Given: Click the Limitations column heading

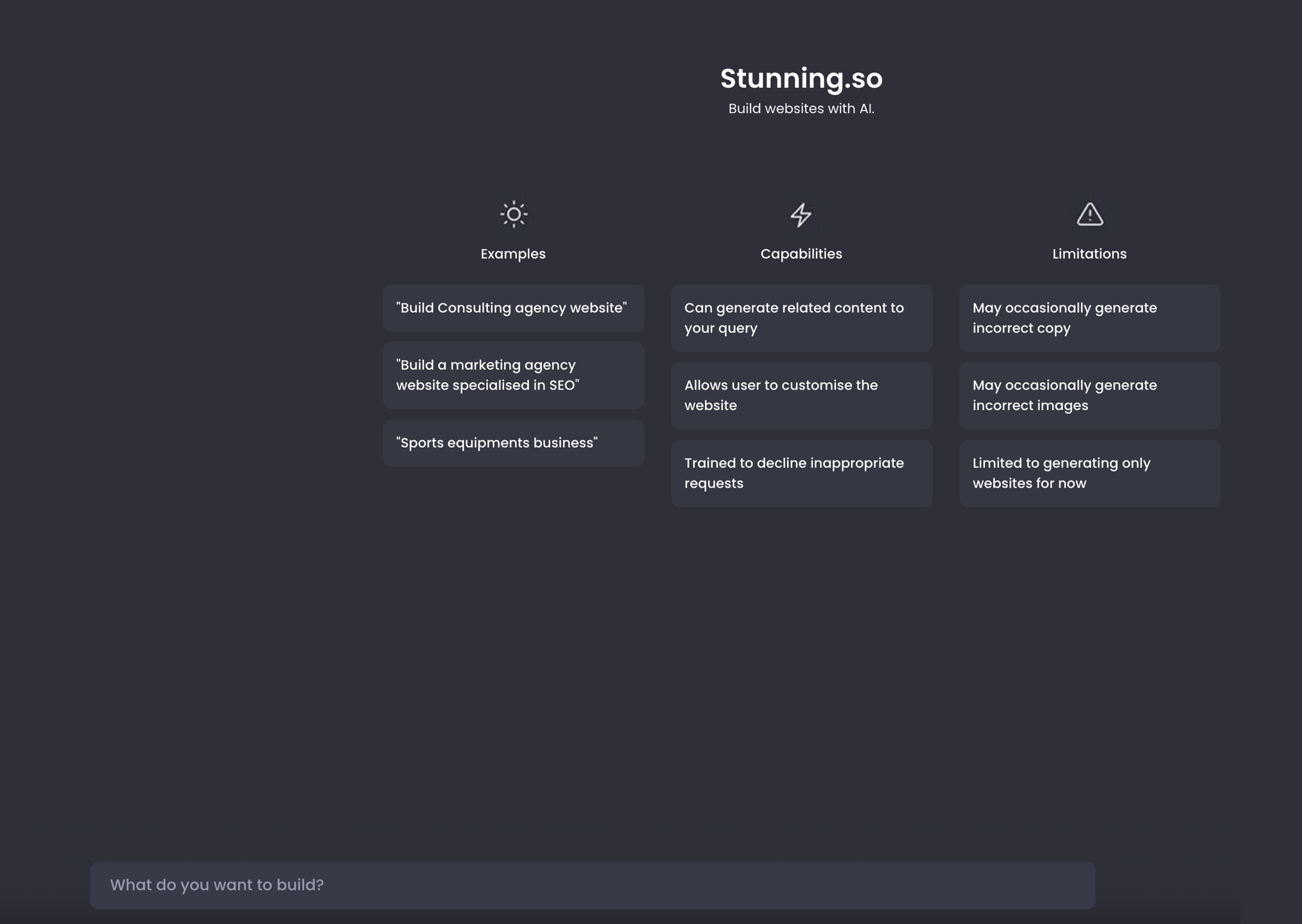Looking at the screenshot, I should point(1089,254).
